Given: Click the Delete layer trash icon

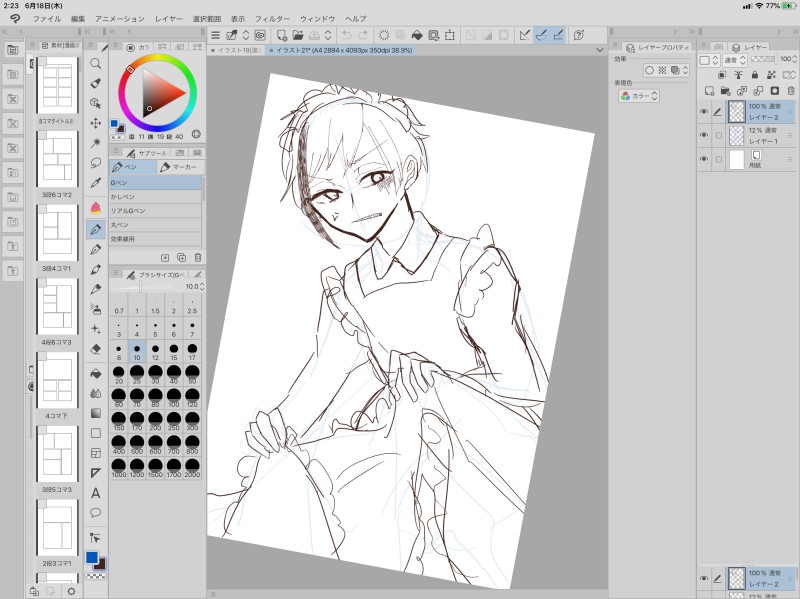Looking at the screenshot, I should (791, 91).
